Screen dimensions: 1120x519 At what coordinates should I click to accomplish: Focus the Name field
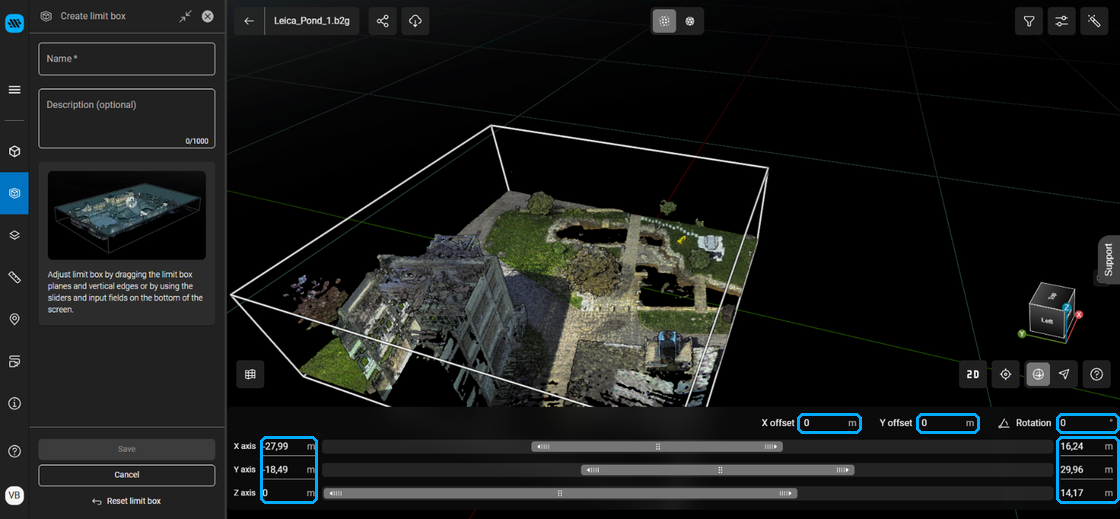[x=126, y=59]
